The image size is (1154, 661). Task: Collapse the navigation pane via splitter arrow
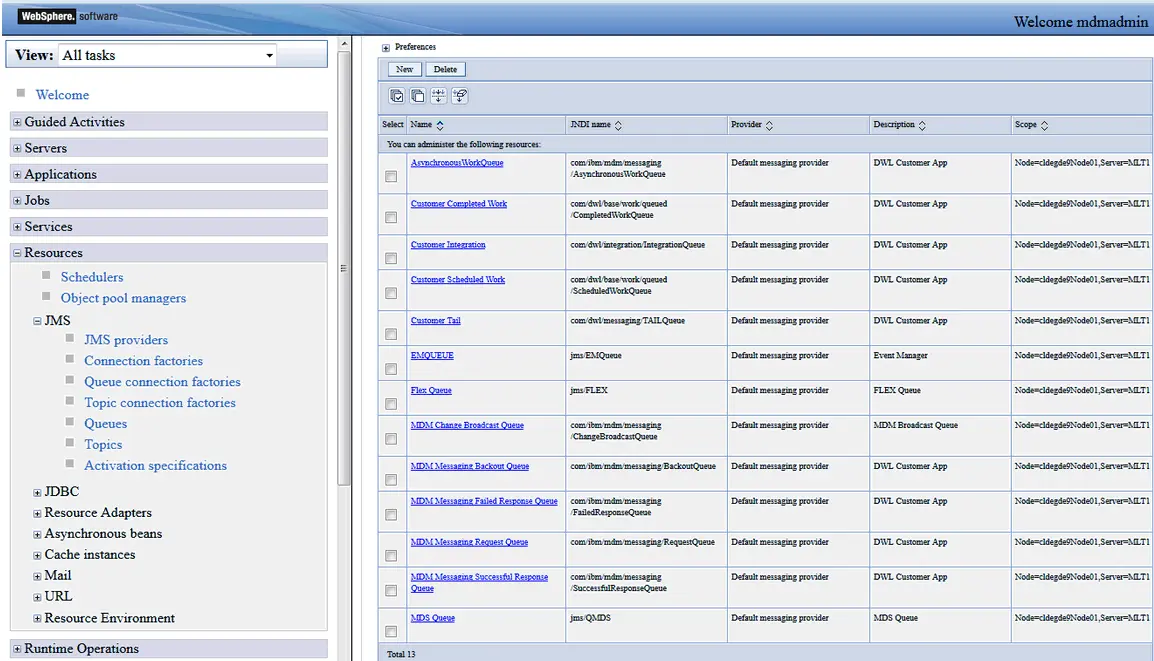pyautogui.click(x=343, y=269)
